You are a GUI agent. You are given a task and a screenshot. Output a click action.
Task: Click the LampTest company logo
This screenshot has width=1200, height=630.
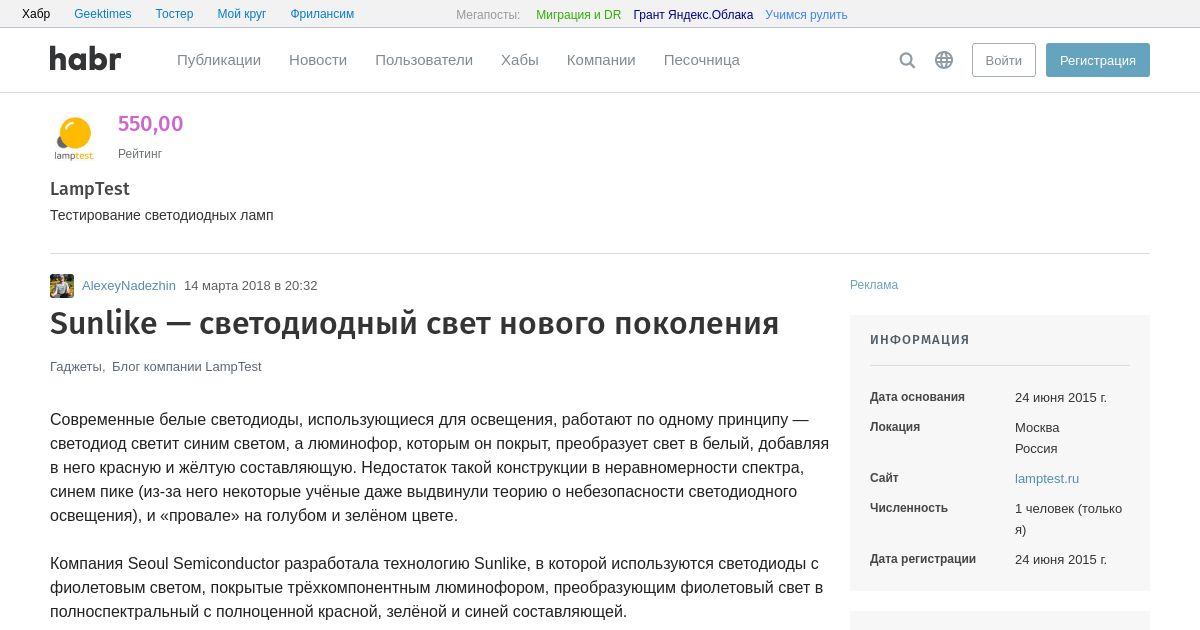[74, 138]
